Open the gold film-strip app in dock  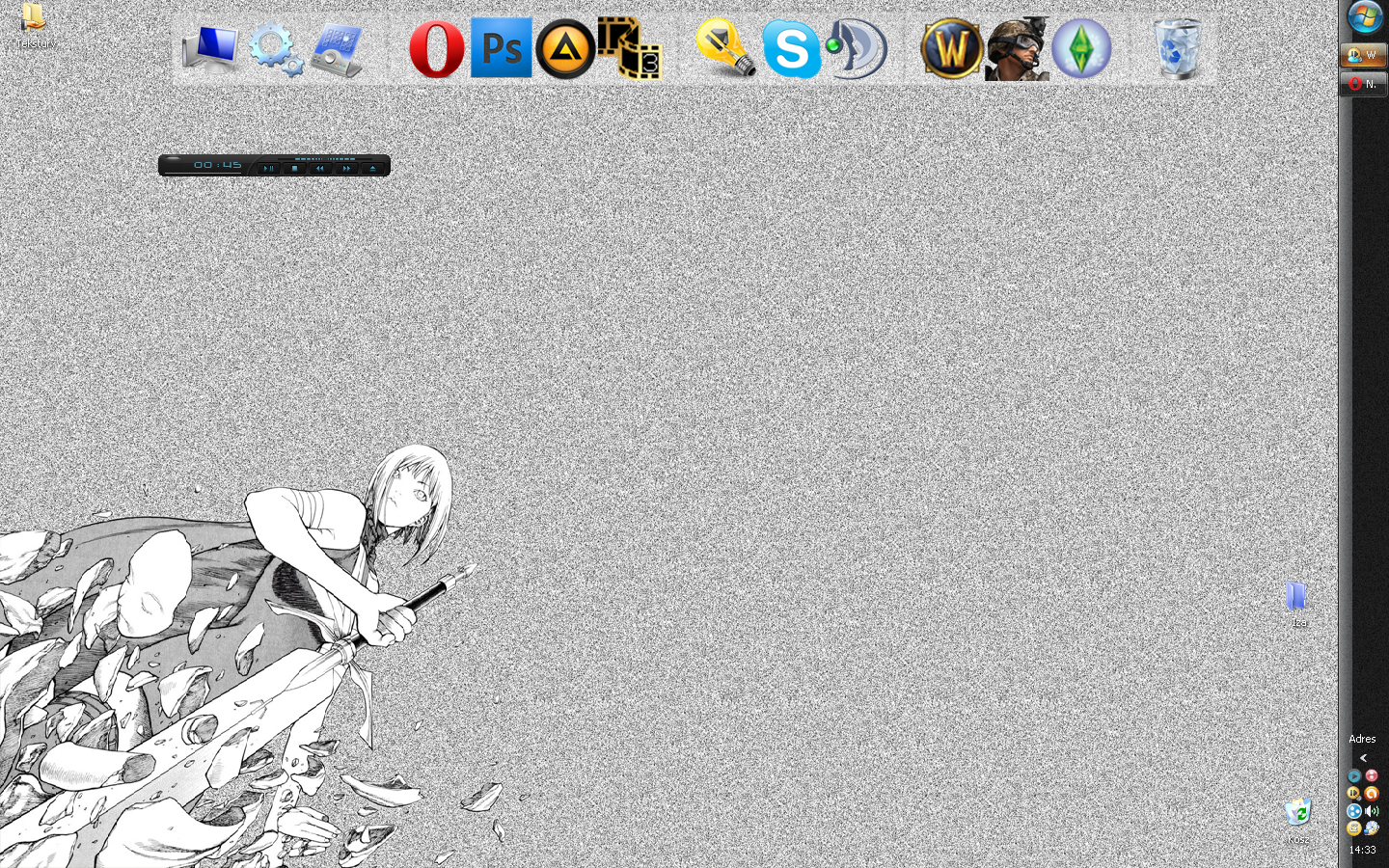point(629,47)
